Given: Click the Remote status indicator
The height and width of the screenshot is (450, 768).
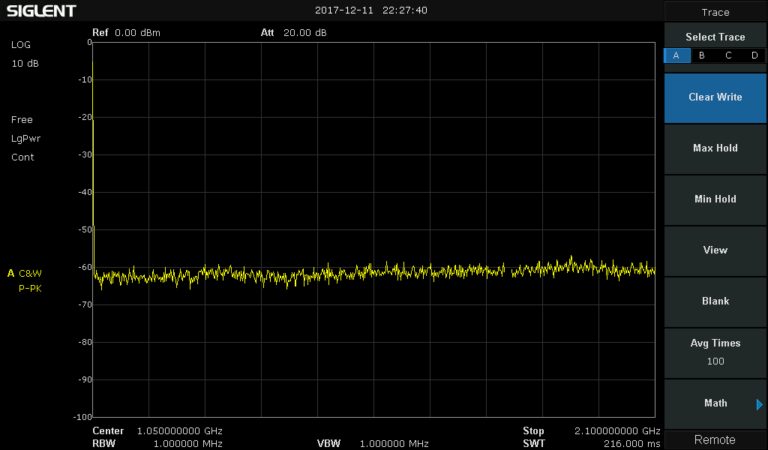Looking at the screenshot, I should click(715, 440).
